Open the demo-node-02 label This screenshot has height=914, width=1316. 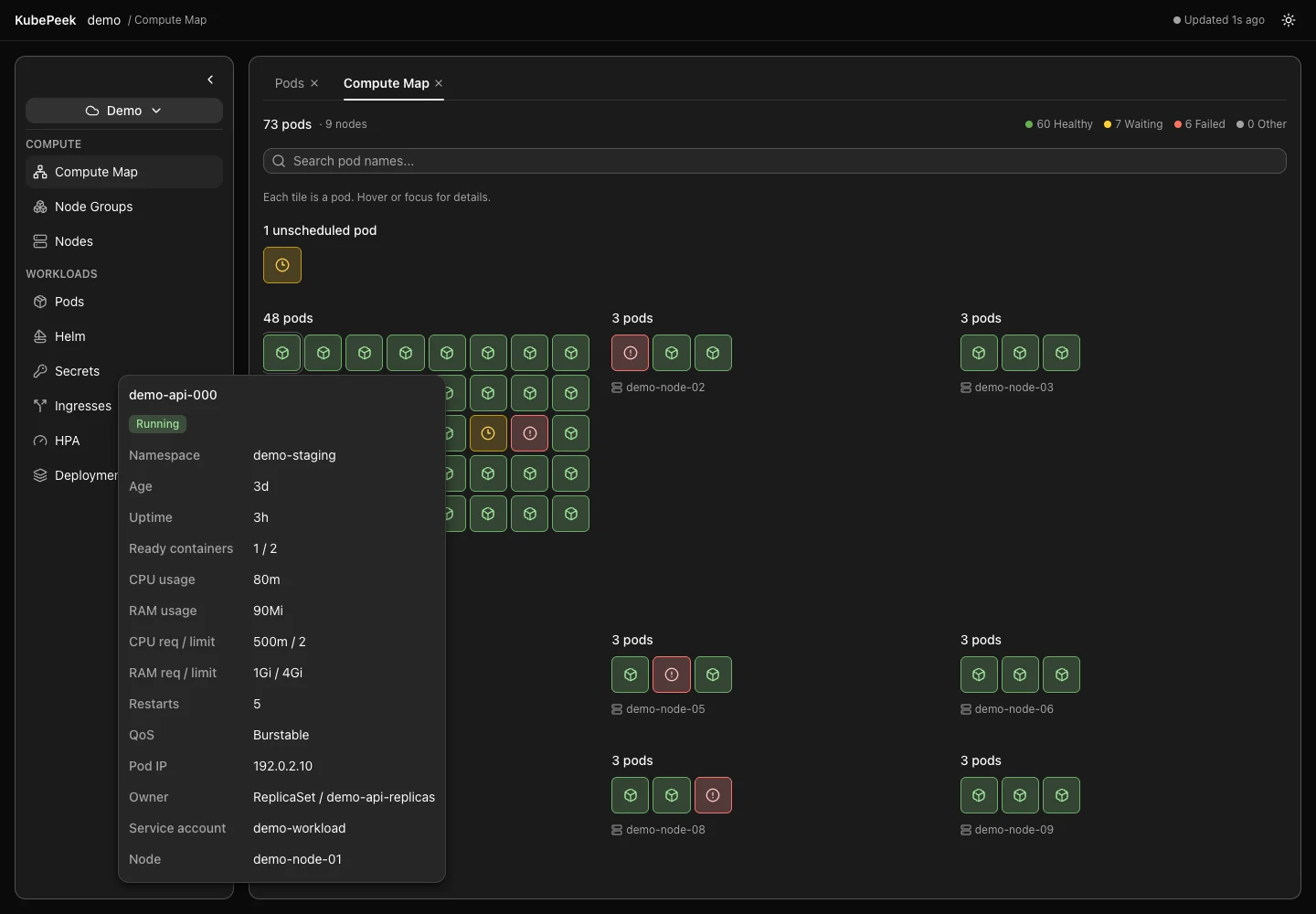tap(658, 388)
